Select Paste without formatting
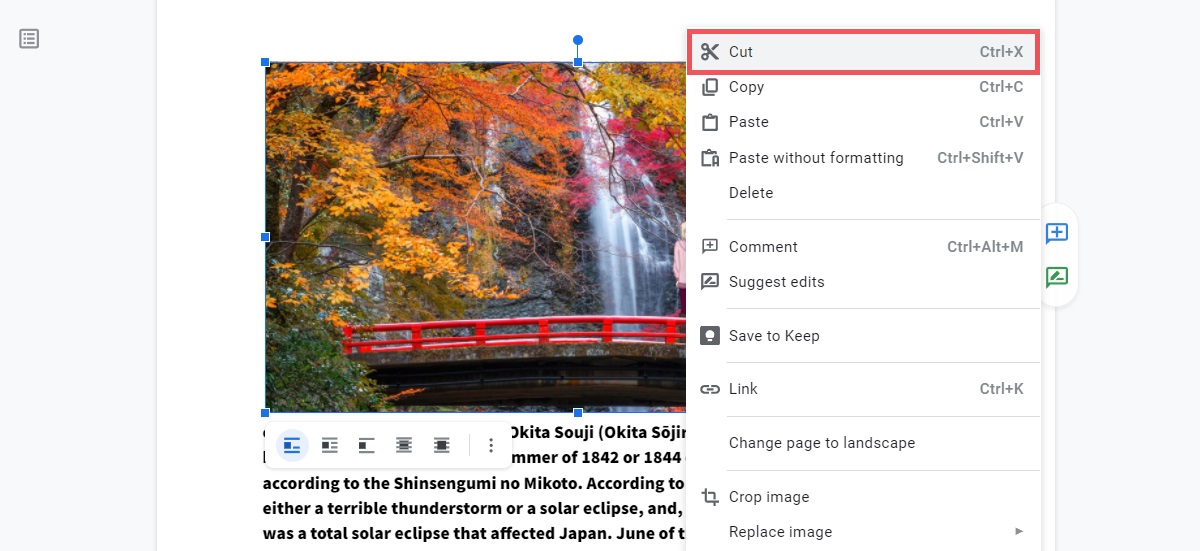Image resolution: width=1200 pixels, height=551 pixels. tap(815, 158)
